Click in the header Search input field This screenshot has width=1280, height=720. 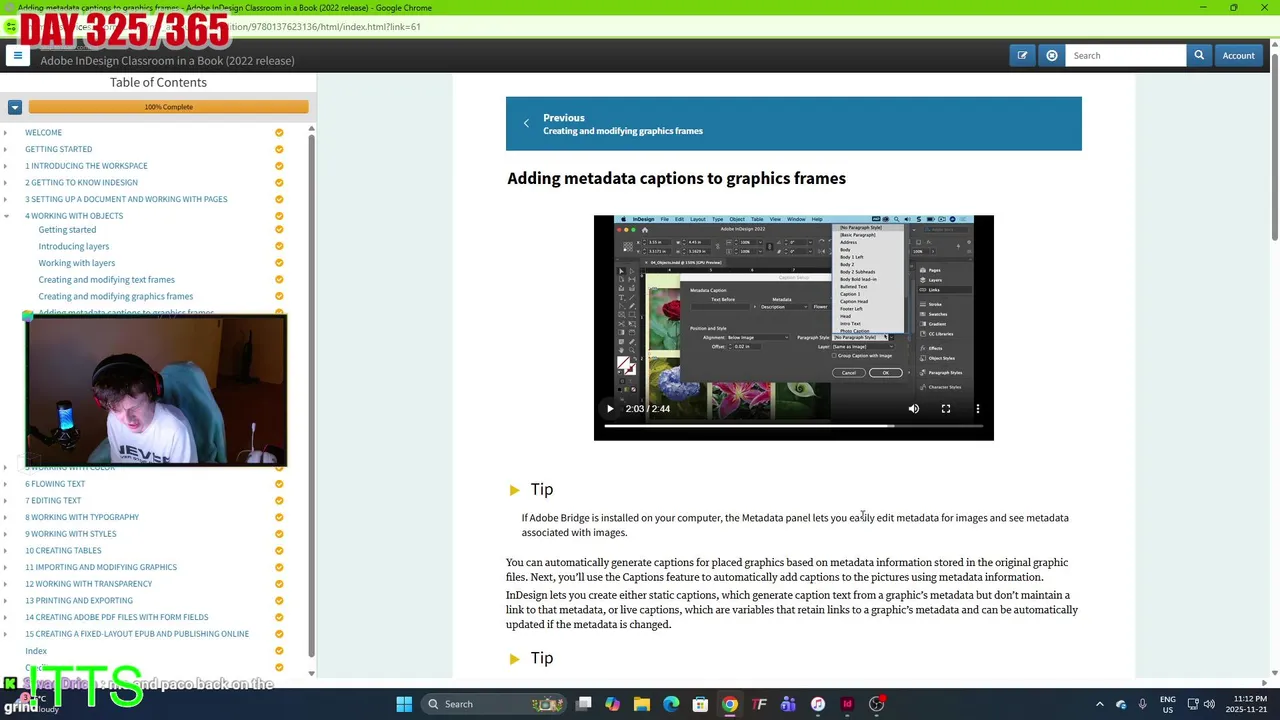click(1126, 56)
